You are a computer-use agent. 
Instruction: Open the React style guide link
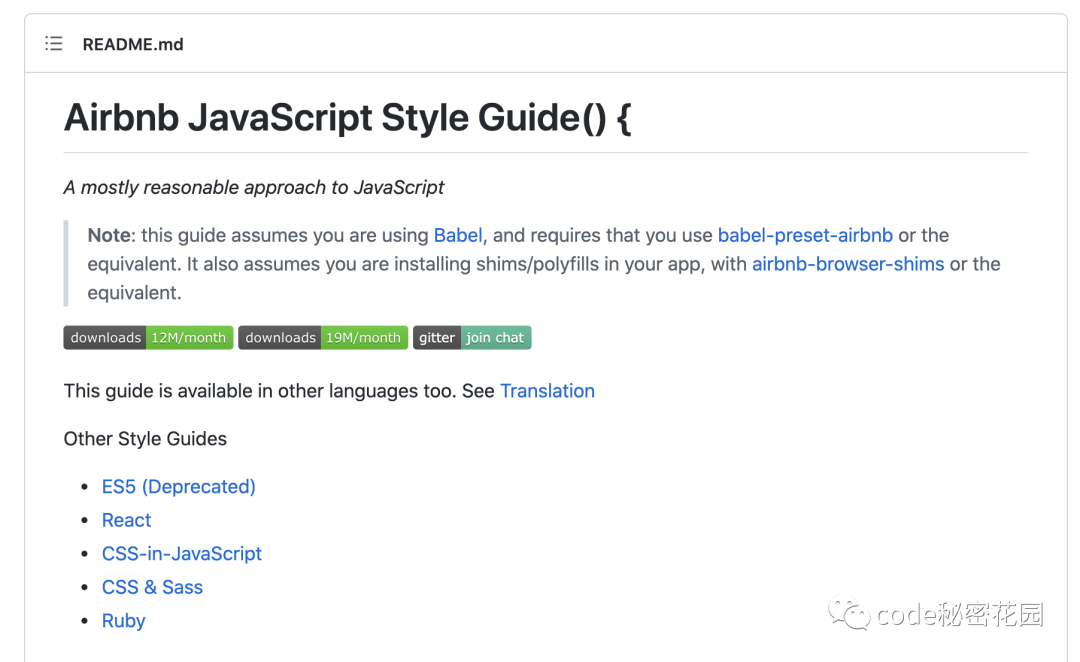(126, 520)
